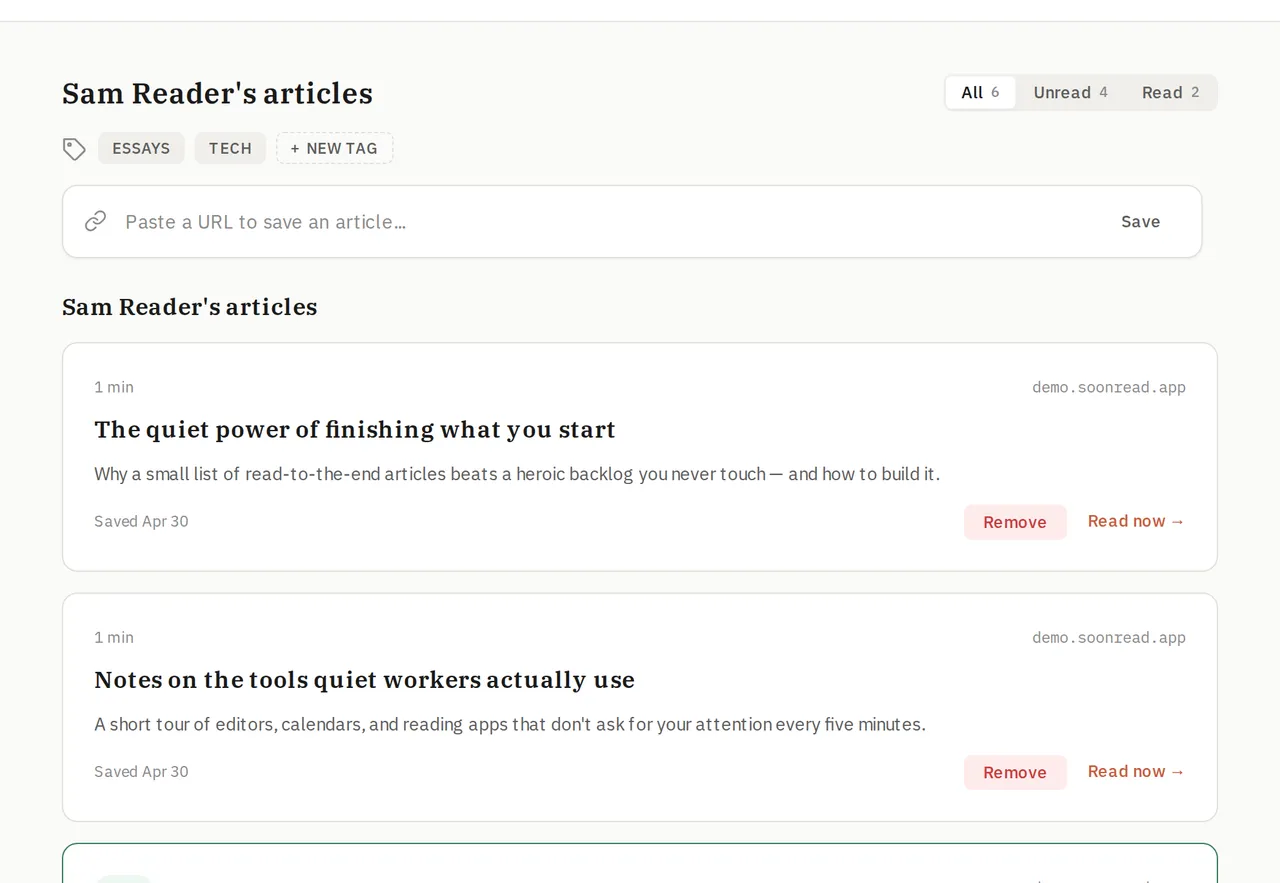Click the top 'Sam Reader's articles' page heading
The height and width of the screenshot is (883, 1280).
click(x=217, y=93)
